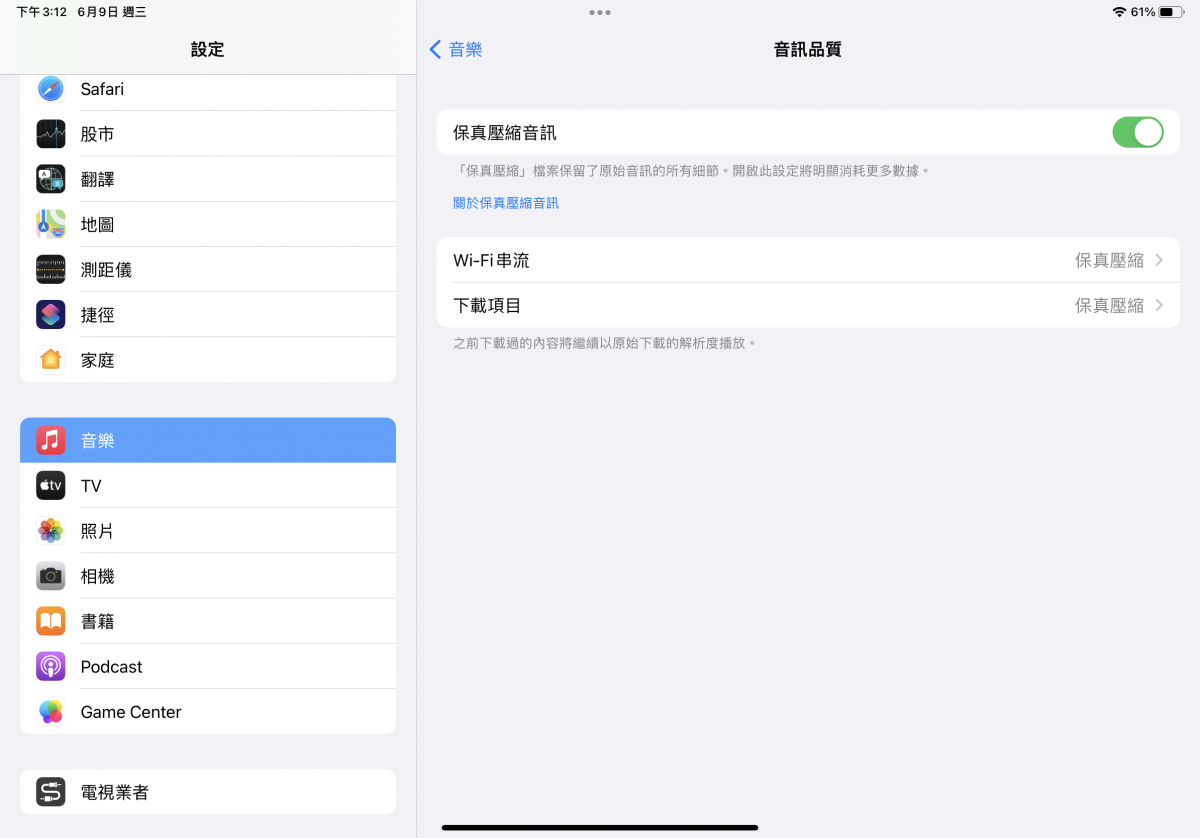This screenshot has height=838, width=1200.
Task: Select 下載項目 quality setting label
Action: [487, 305]
